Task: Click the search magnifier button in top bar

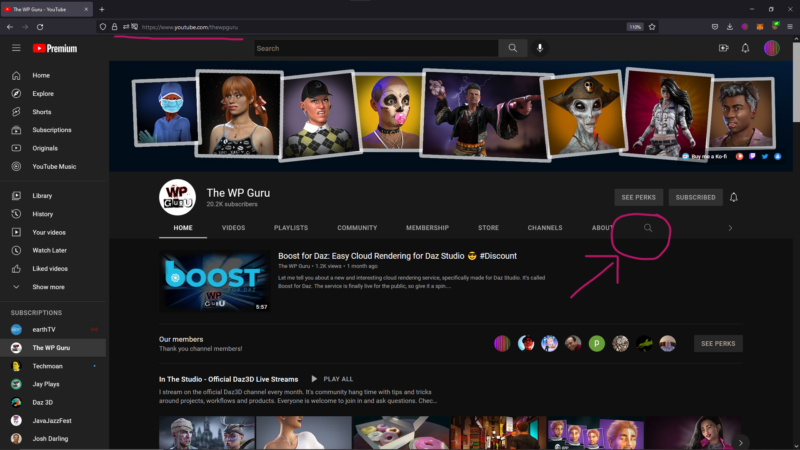Action: tap(513, 48)
